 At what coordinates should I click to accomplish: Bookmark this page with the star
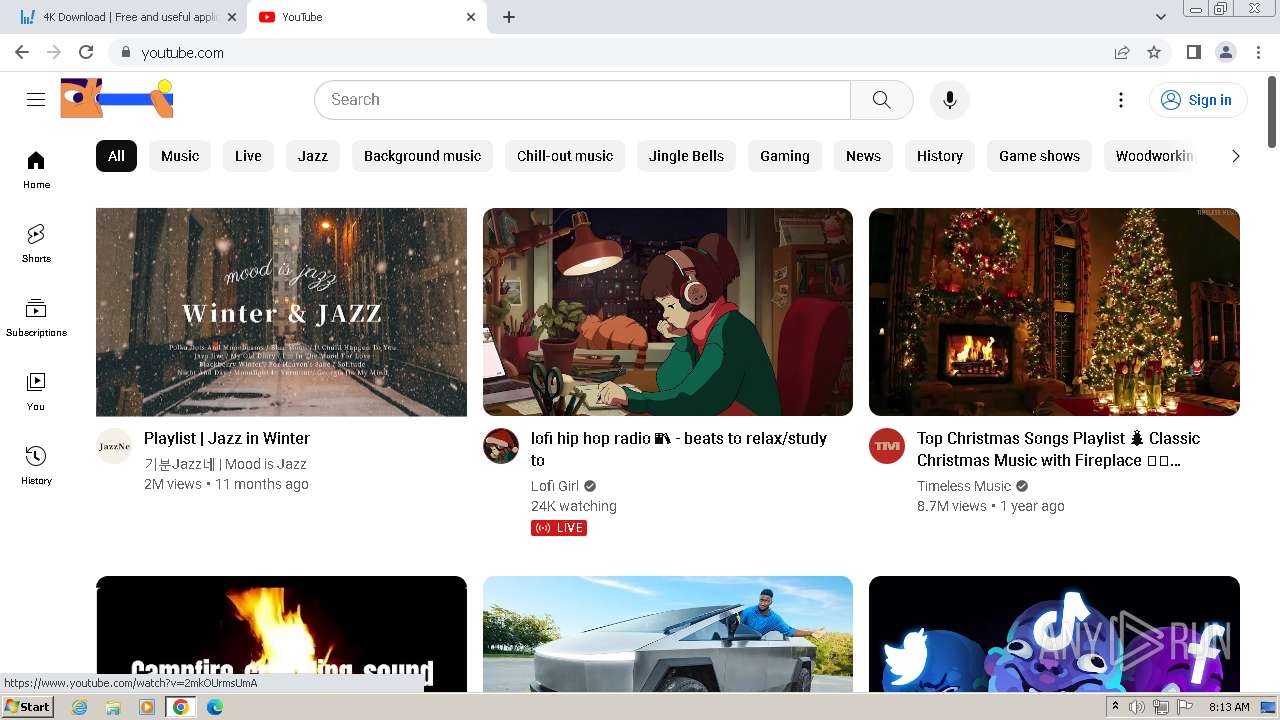pyautogui.click(x=1154, y=52)
